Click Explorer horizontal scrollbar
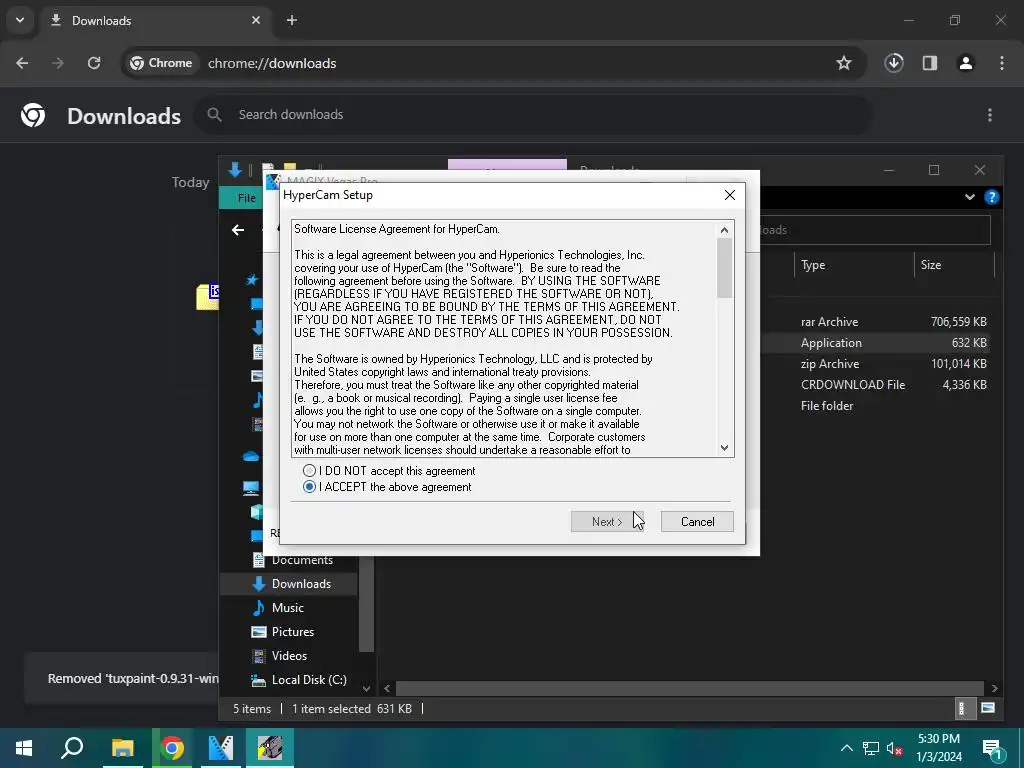 click(690, 688)
